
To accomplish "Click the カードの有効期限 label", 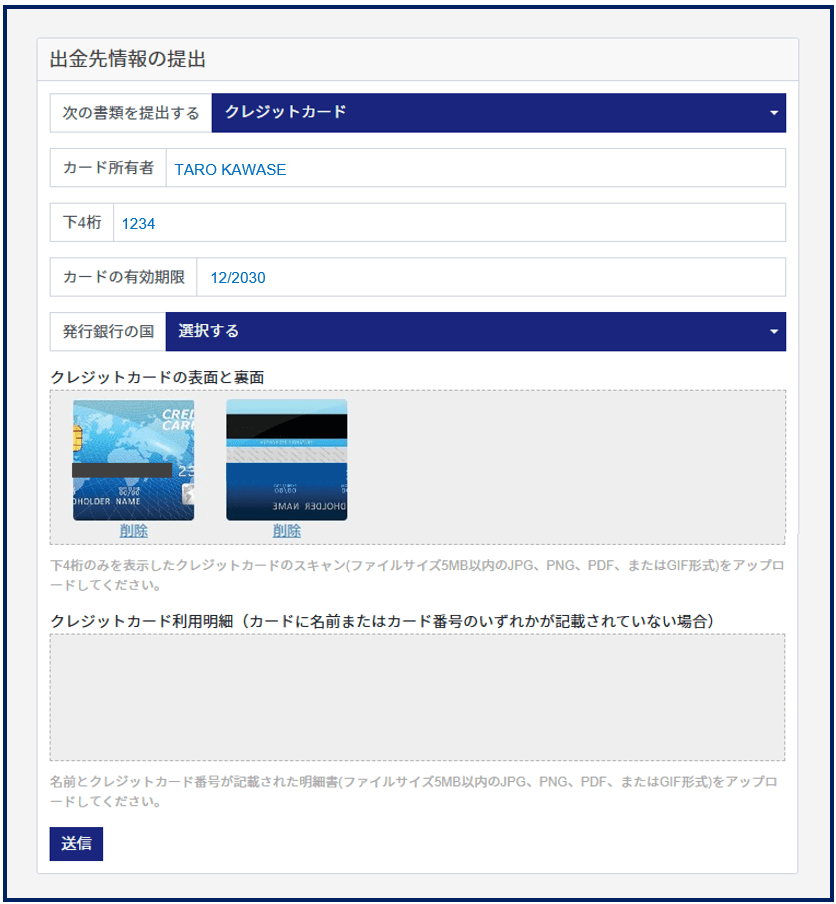I will (124, 277).
